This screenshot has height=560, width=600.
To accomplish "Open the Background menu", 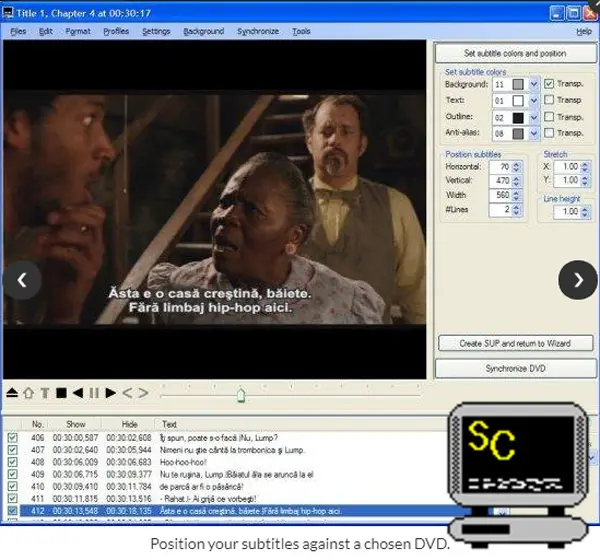I will coord(204,31).
